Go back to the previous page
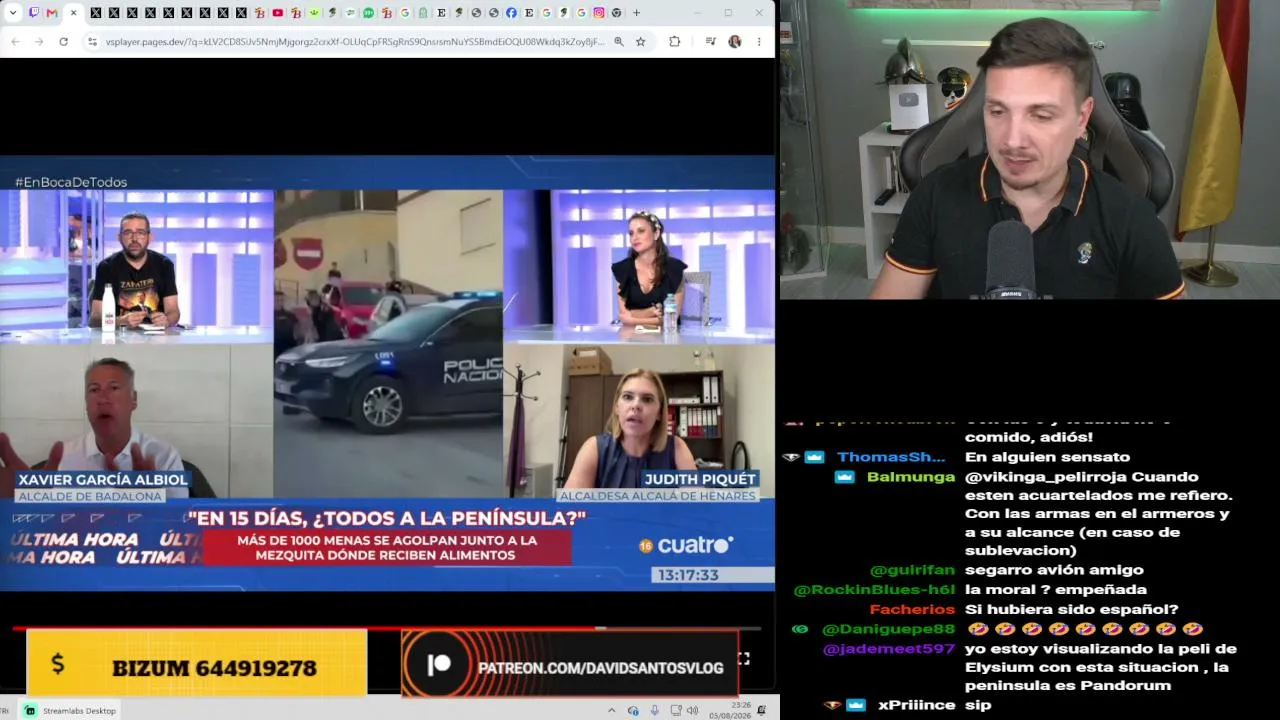The image size is (1280, 720). click(x=15, y=41)
